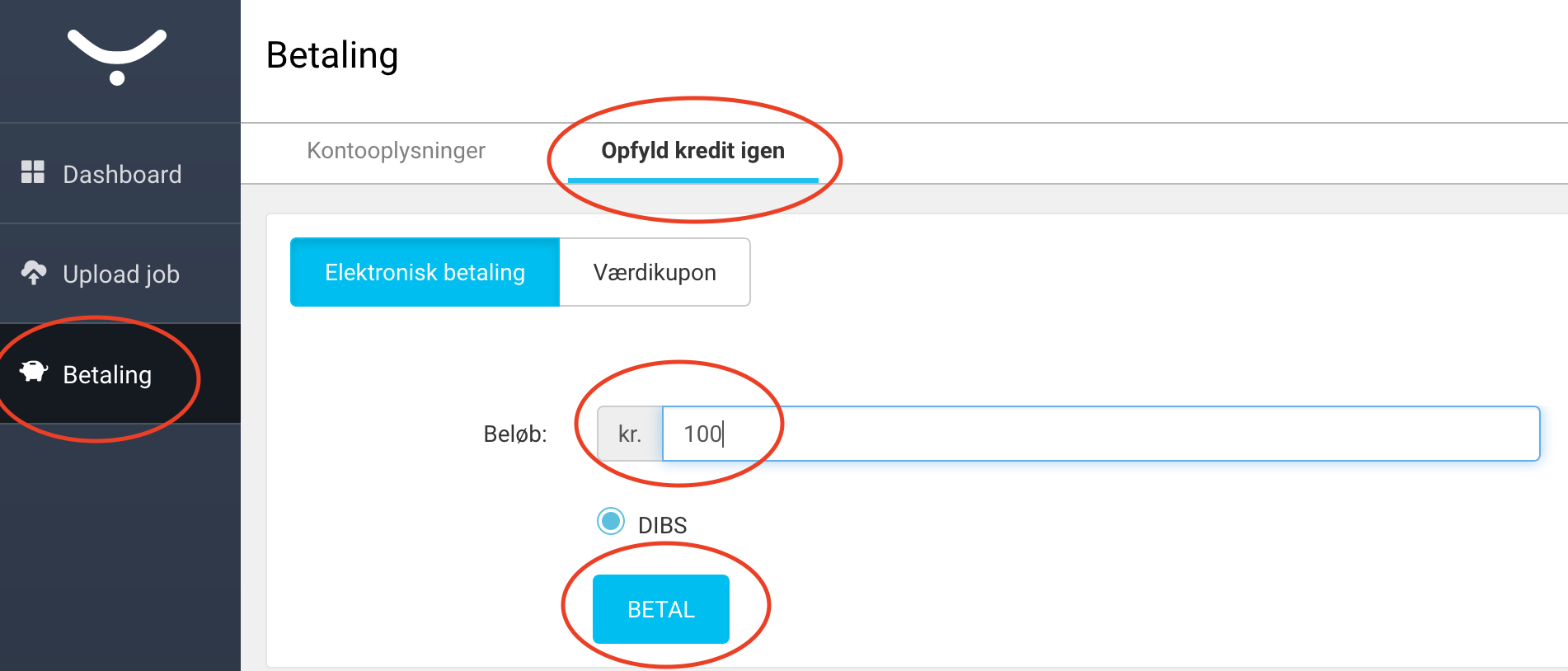Click the kr. currency prefix box

coord(630,434)
